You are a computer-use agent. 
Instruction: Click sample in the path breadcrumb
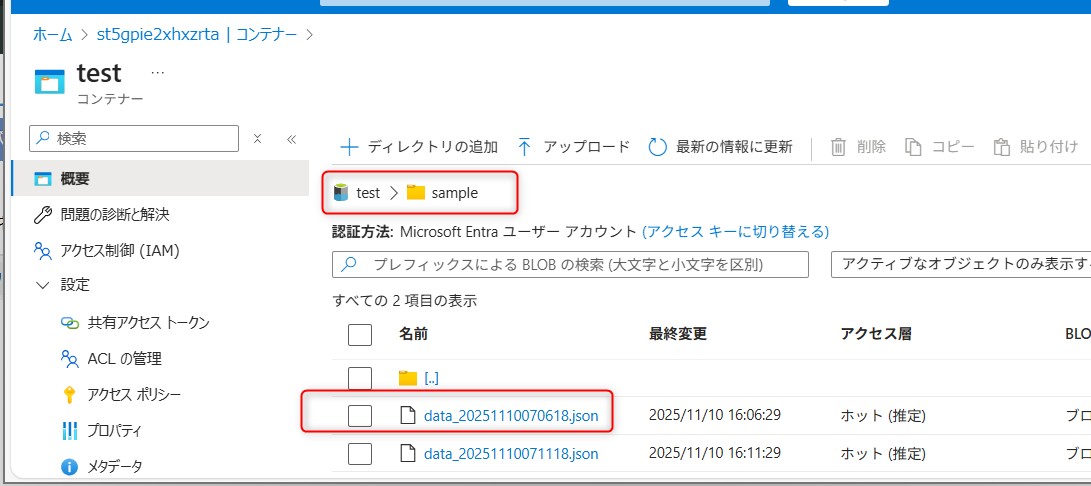click(455, 193)
